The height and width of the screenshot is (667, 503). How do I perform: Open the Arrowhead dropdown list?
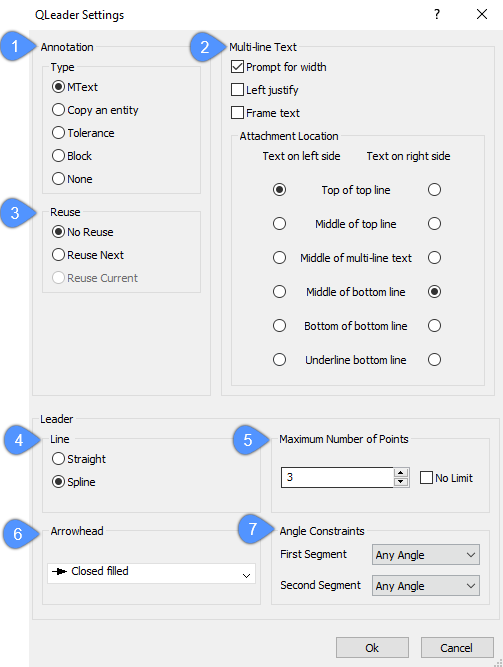click(151, 573)
